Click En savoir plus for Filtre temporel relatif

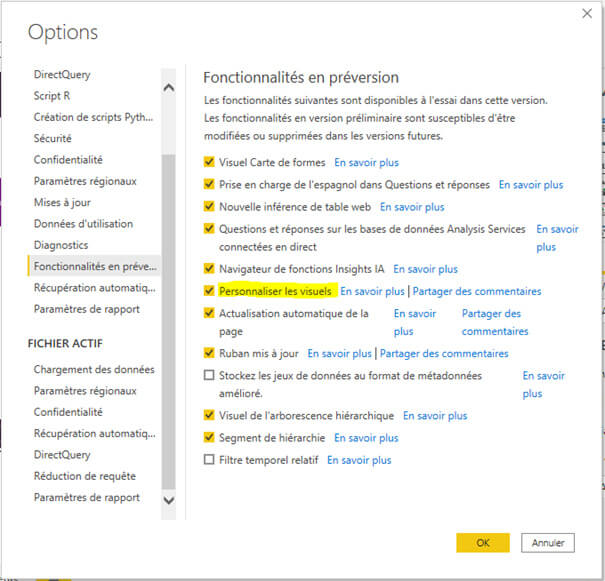pyautogui.click(x=359, y=460)
